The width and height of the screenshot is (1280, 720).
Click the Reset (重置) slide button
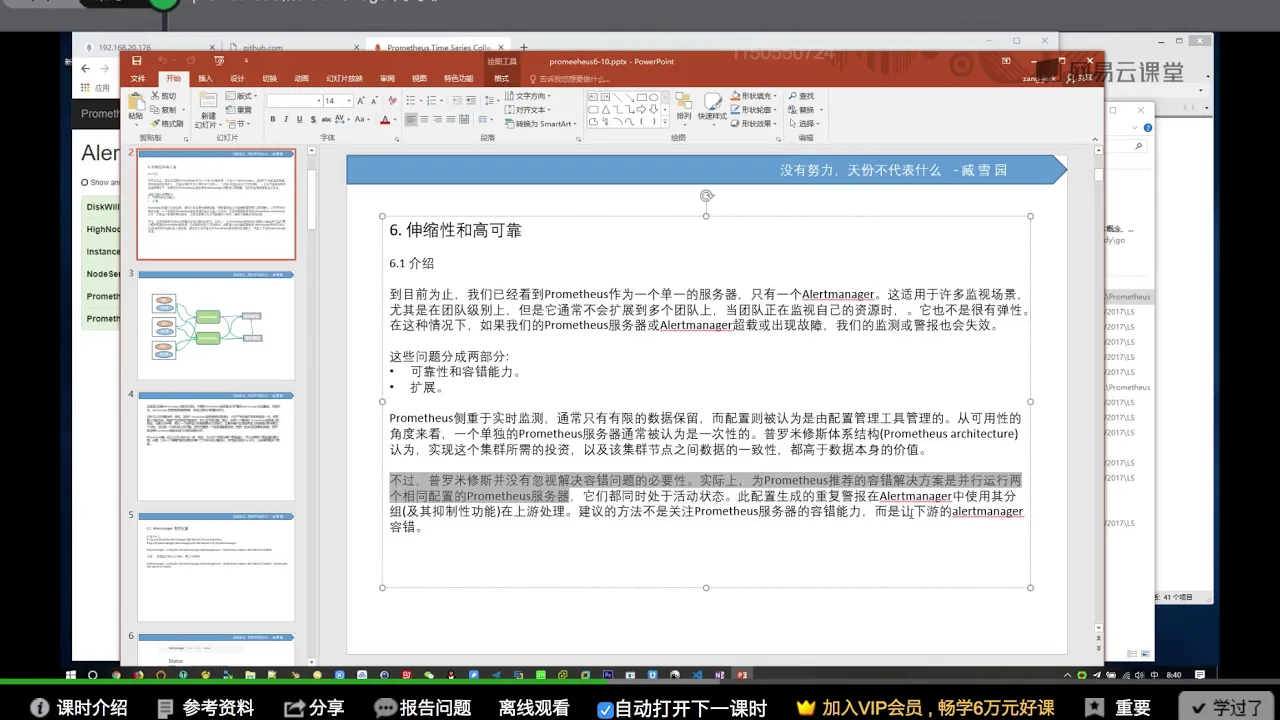tap(240, 110)
